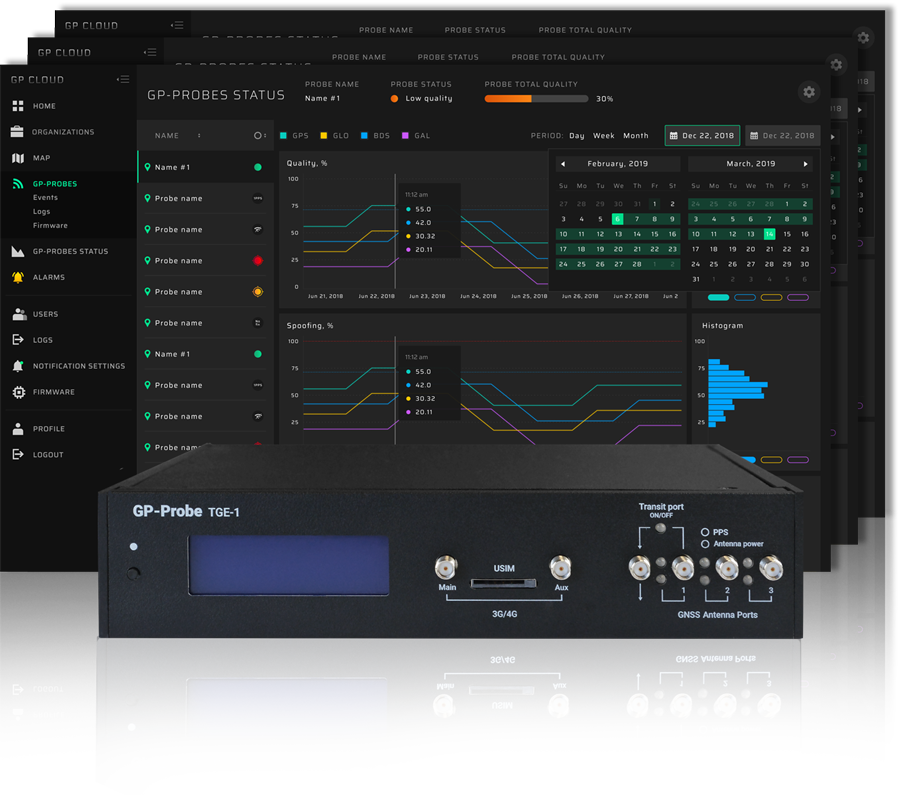
Task: Set the period to Day
Action: pos(577,135)
